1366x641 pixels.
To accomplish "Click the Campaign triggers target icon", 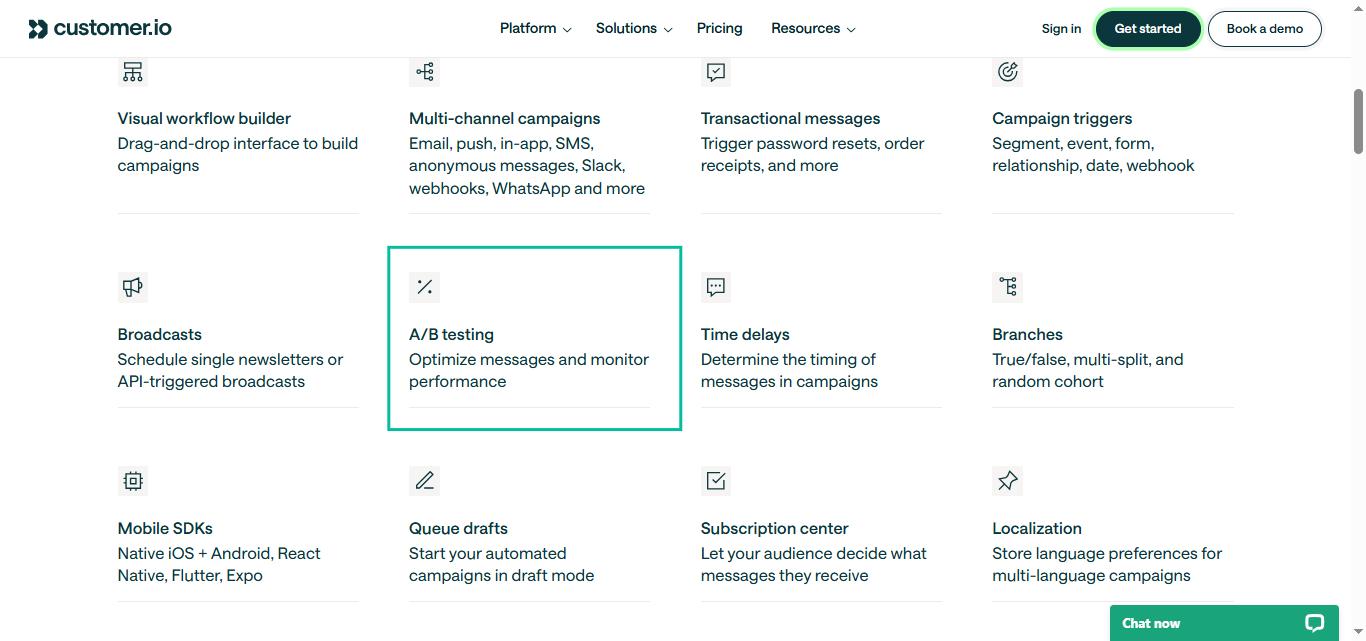I will pyautogui.click(x=1007, y=71).
